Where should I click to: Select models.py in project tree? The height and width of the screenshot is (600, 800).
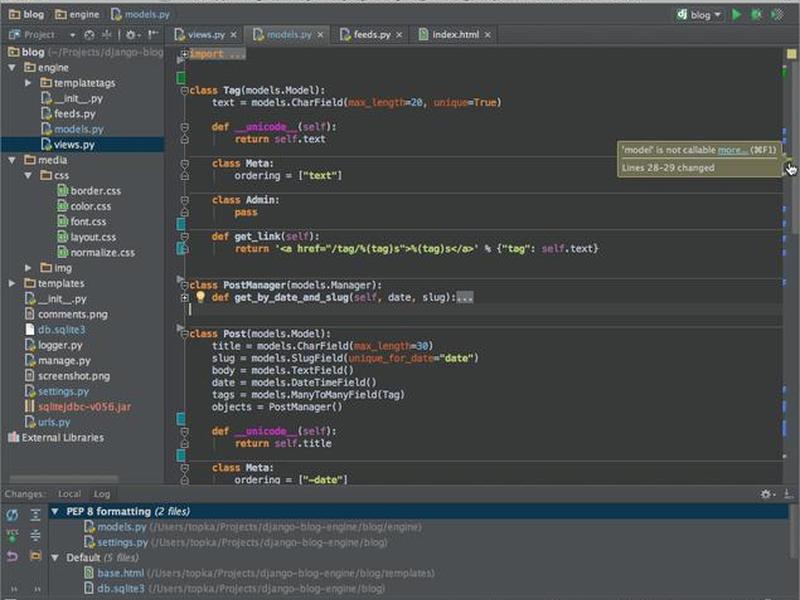pos(72,129)
